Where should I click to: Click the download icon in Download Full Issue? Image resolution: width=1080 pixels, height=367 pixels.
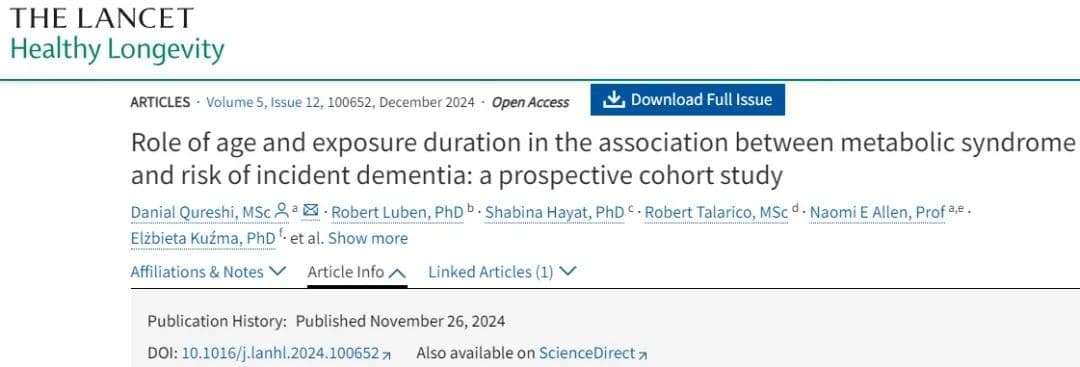[x=613, y=100]
